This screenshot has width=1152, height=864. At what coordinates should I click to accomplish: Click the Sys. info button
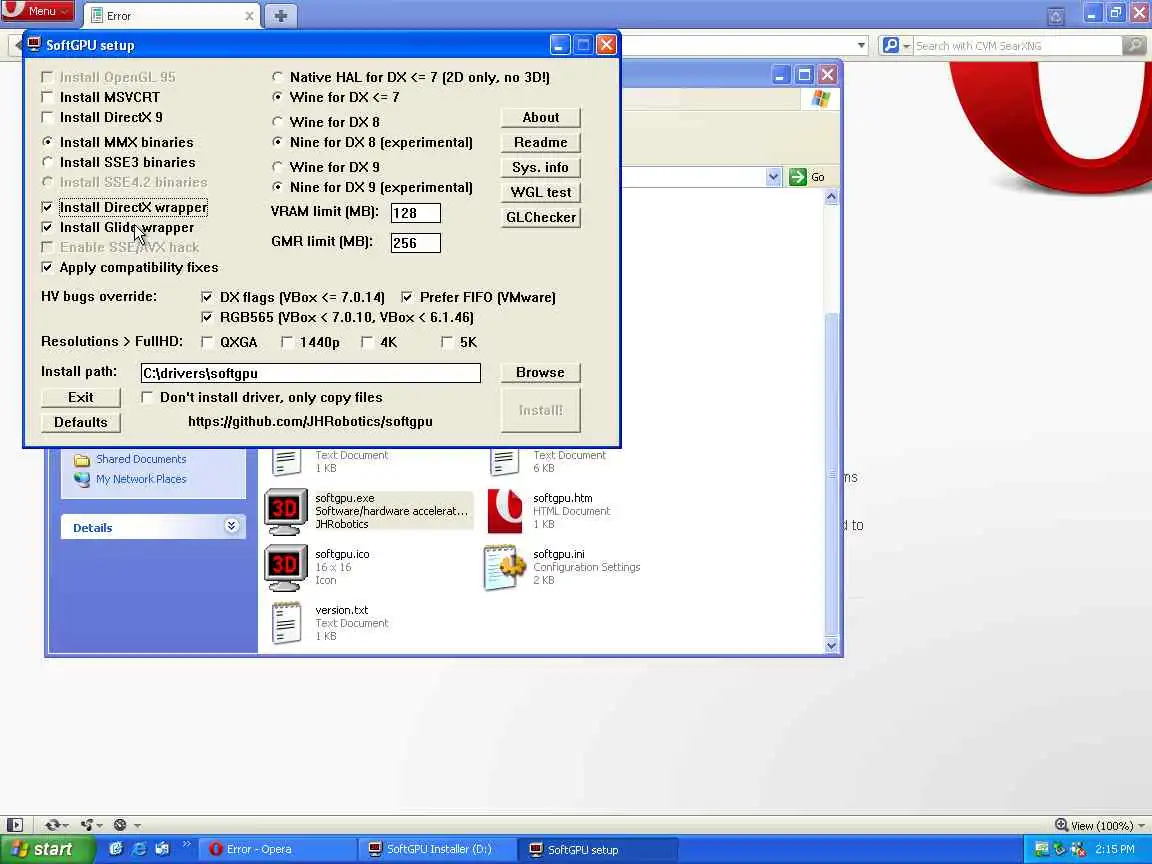pyautogui.click(x=541, y=168)
